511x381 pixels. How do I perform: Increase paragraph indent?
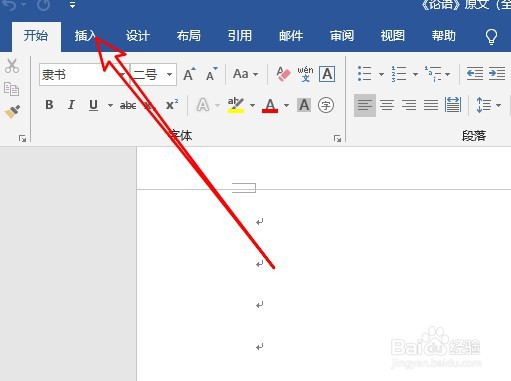click(x=497, y=74)
